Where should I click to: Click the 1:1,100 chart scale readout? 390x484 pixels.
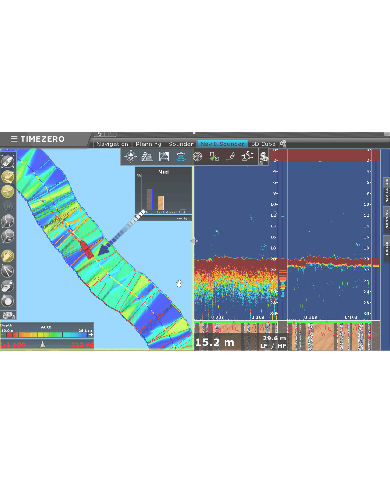coord(13,344)
